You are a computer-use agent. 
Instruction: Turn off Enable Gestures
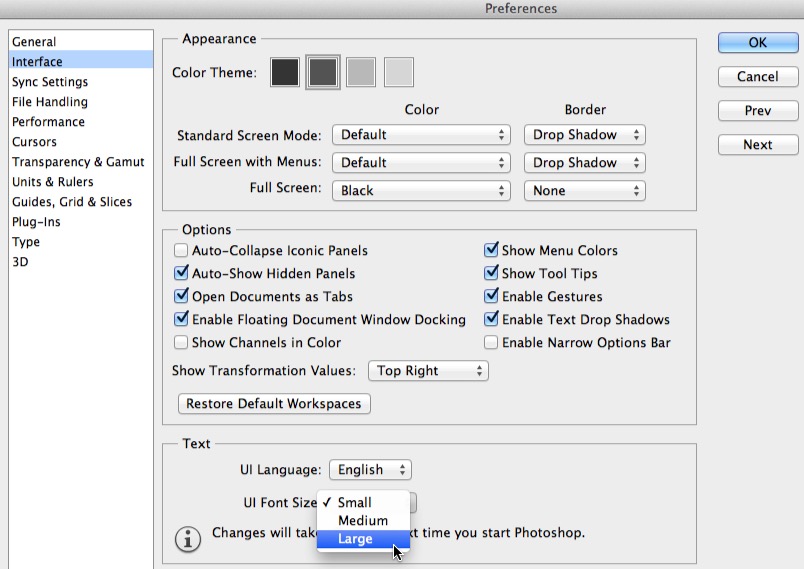coord(491,296)
